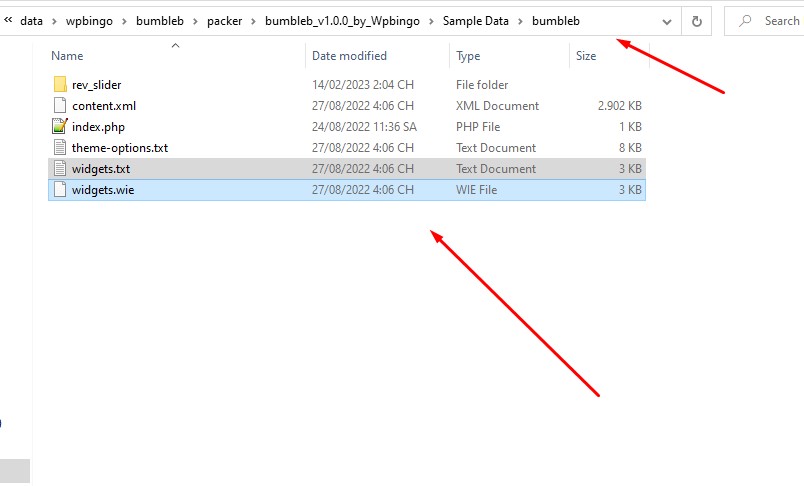Refresh the folder with the reload icon
This screenshot has width=804, height=486.
(696, 21)
